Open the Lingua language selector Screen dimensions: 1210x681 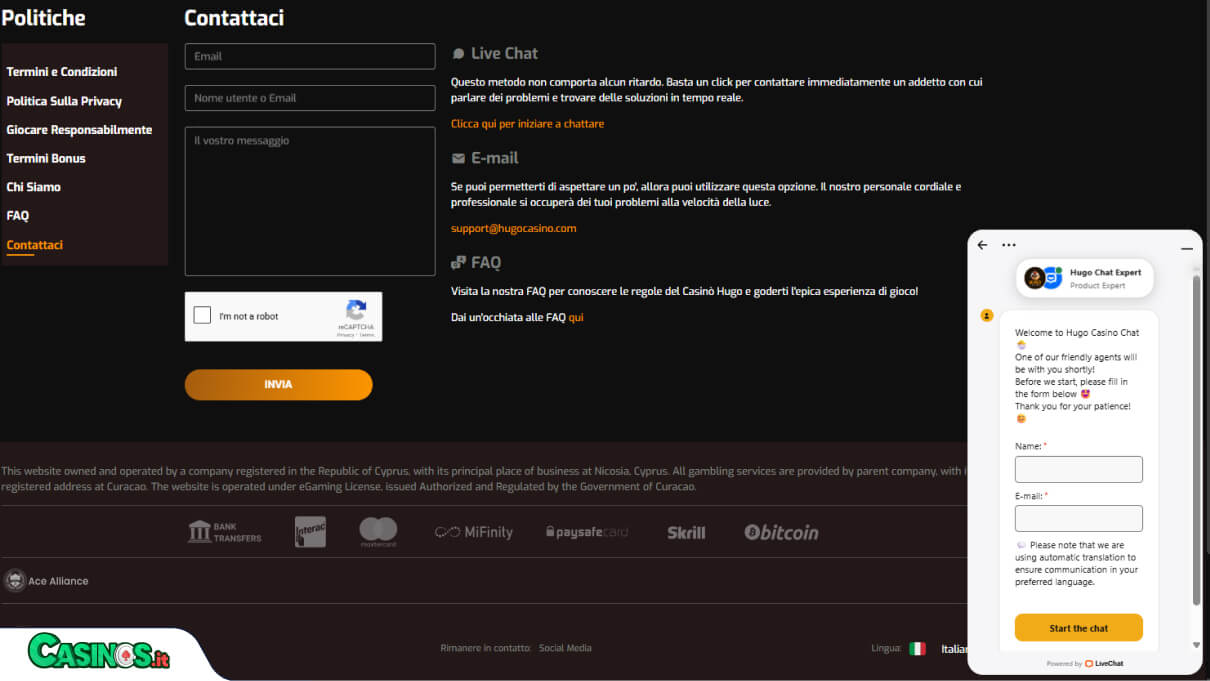point(937,648)
